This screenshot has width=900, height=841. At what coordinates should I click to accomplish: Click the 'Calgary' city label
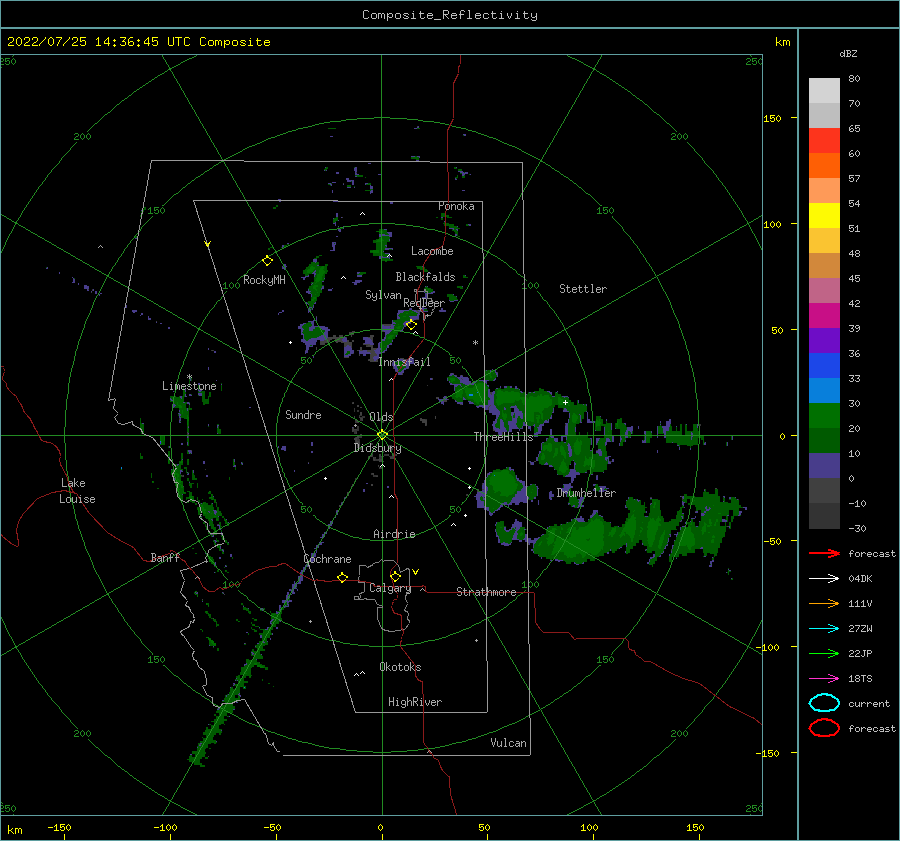click(390, 588)
